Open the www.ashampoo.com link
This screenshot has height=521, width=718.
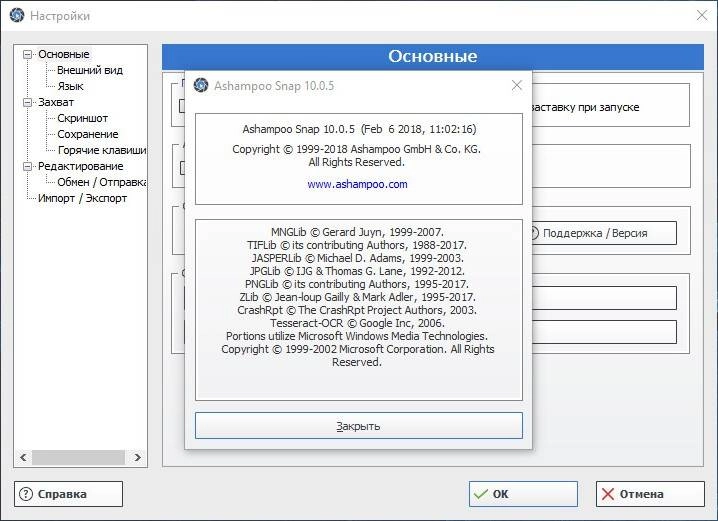(357, 184)
